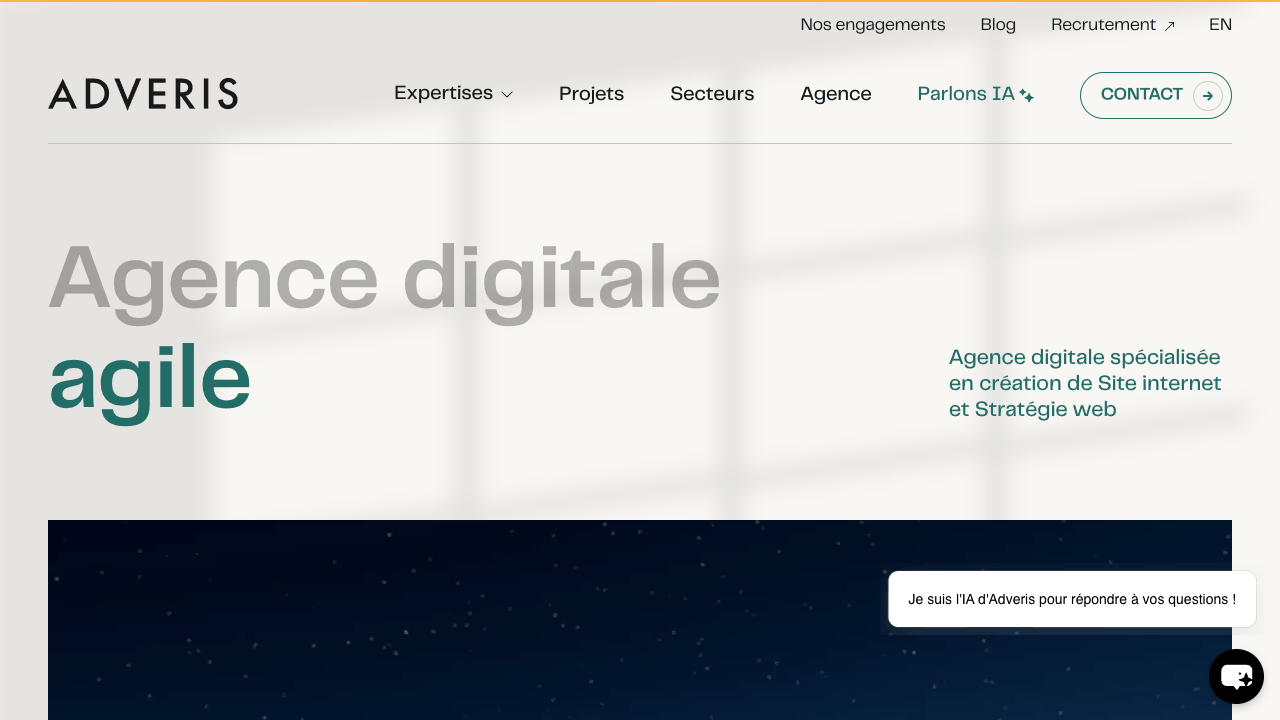The width and height of the screenshot is (1280, 720).
Task: Click the CONTACT button label
Action: [x=1142, y=94]
